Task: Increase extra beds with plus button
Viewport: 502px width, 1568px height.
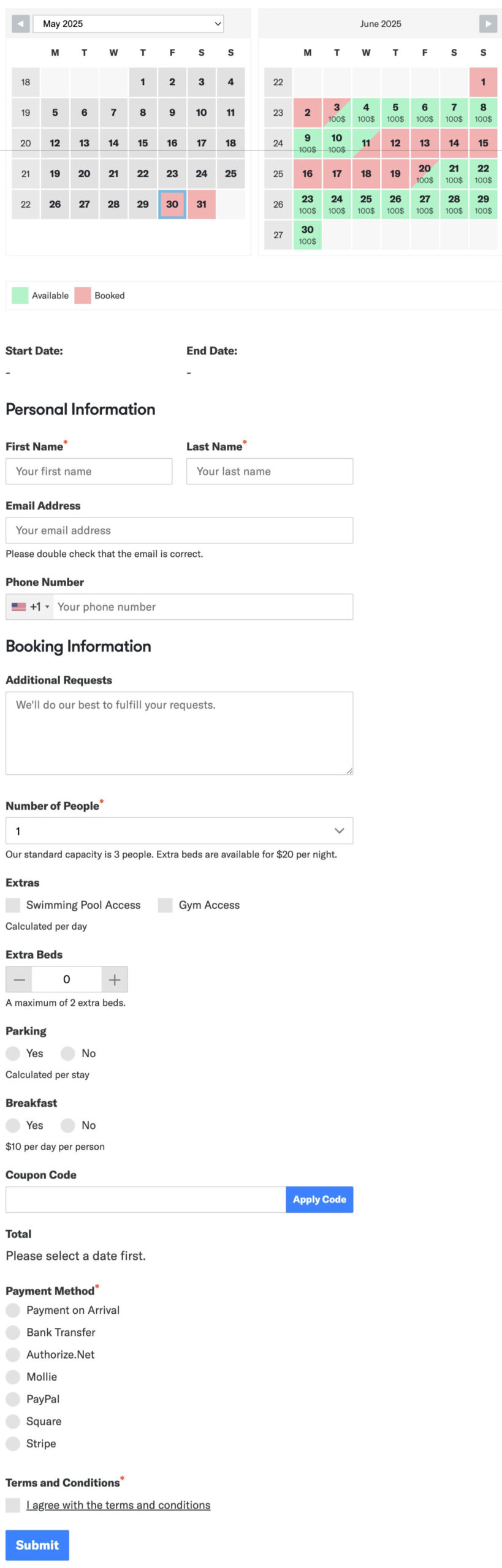Action: coord(115,979)
